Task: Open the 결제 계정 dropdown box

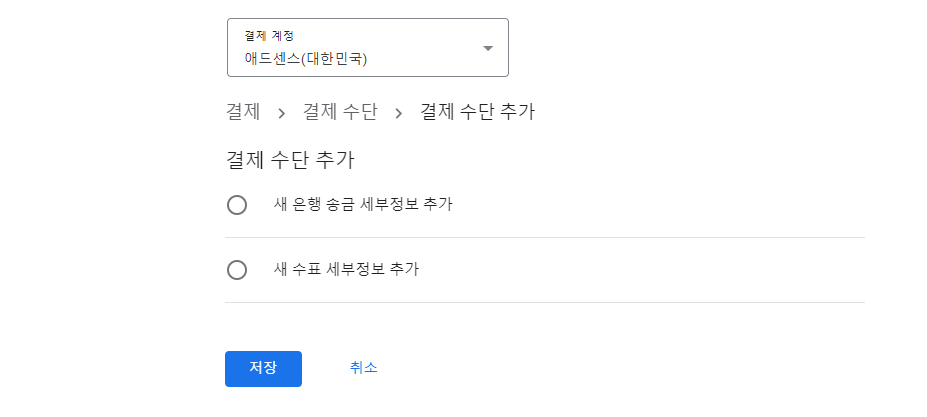Action: tap(368, 47)
